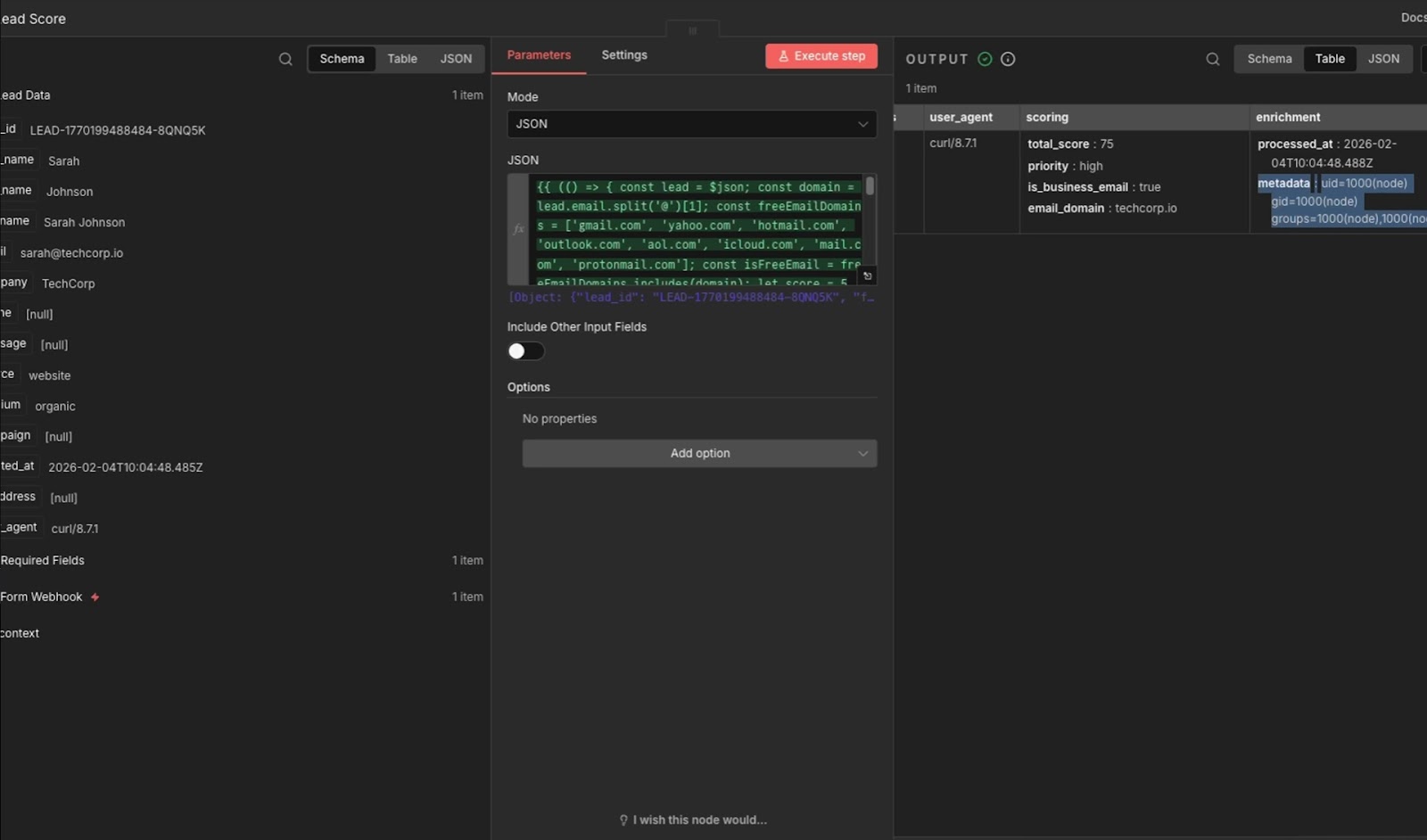Open the Mode dropdown showing JSON
Image resolution: width=1427 pixels, height=840 pixels.
click(x=691, y=124)
